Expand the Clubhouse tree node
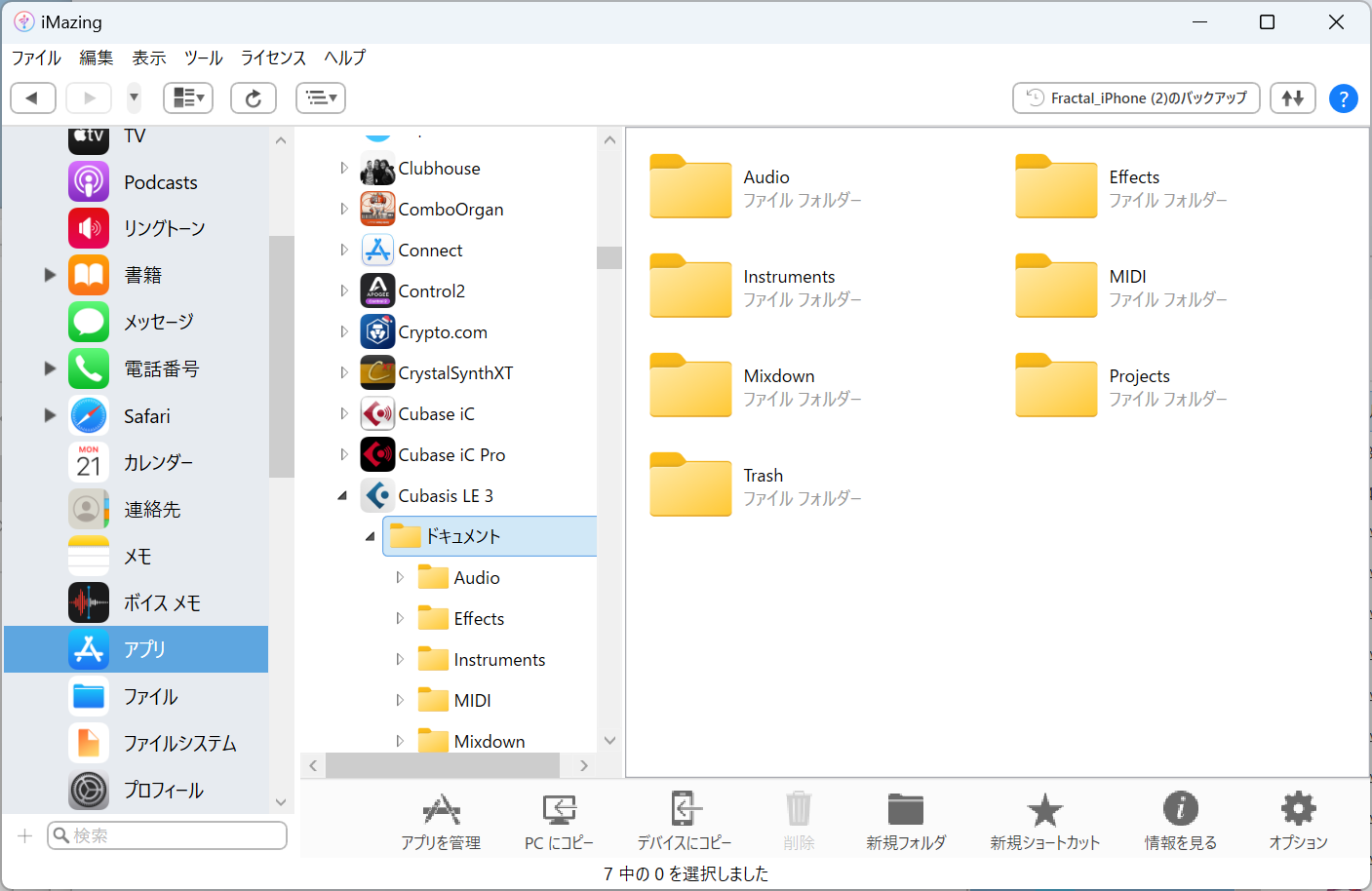 point(343,169)
